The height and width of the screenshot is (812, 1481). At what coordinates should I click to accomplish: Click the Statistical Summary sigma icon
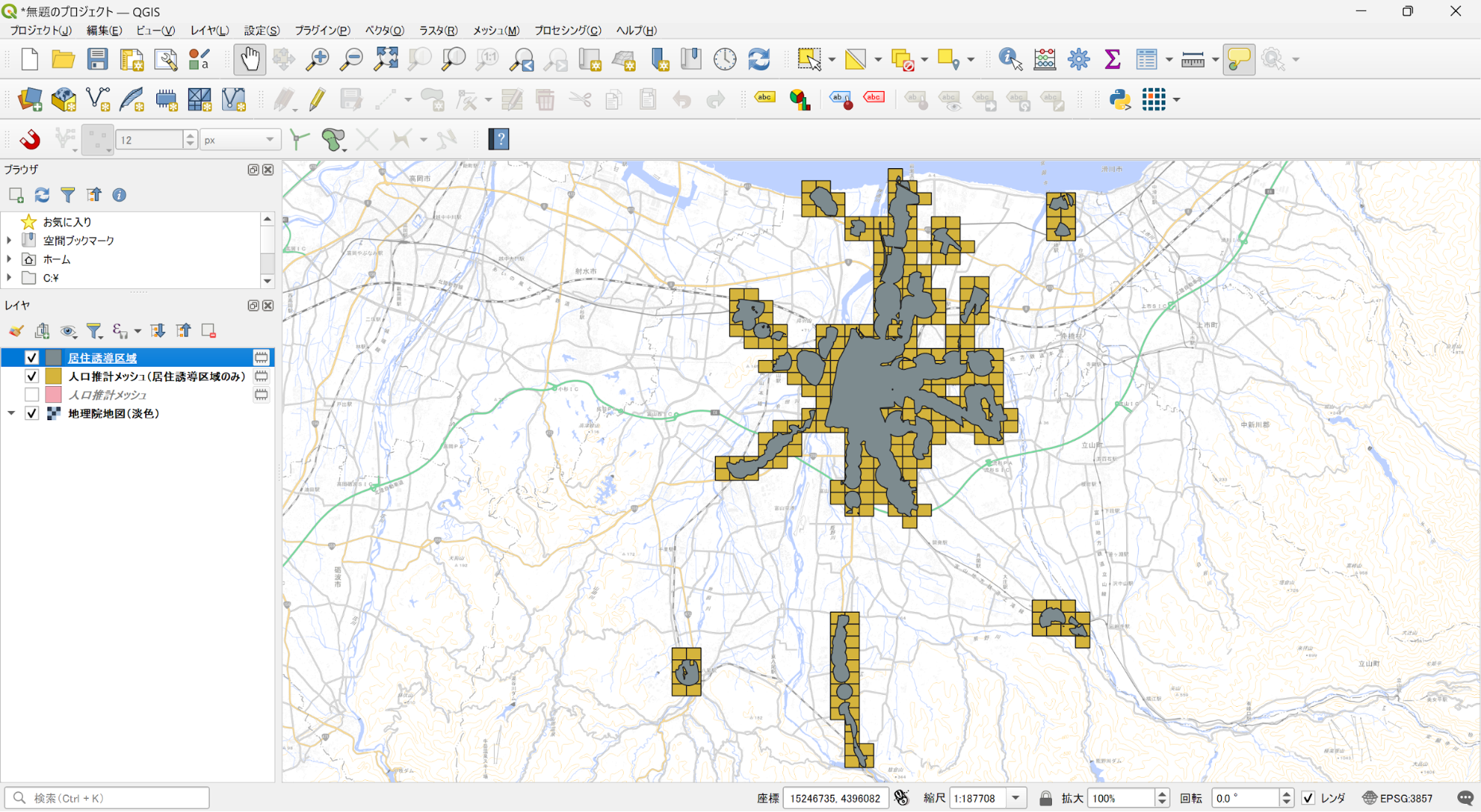pos(1112,59)
